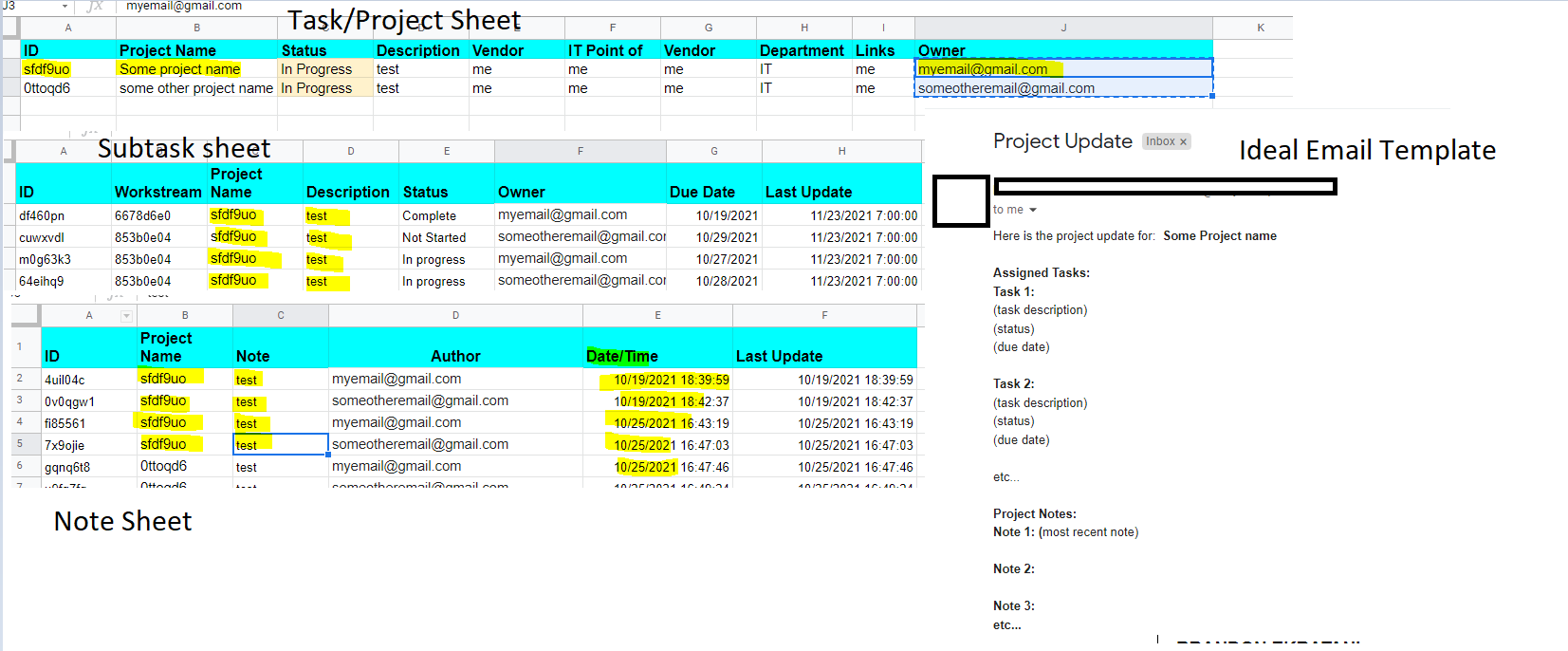The image size is (1568, 651).
Task: Select Subtask status cell 'Not Started'
Action: pyautogui.click(x=447, y=237)
